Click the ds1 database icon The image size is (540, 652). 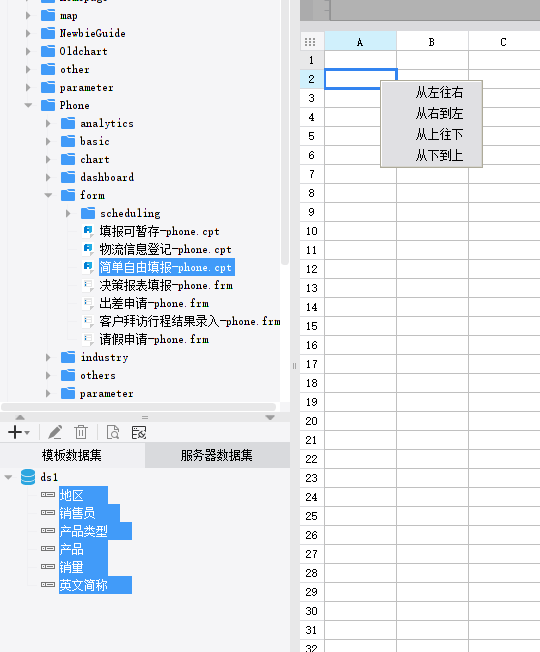[28, 477]
